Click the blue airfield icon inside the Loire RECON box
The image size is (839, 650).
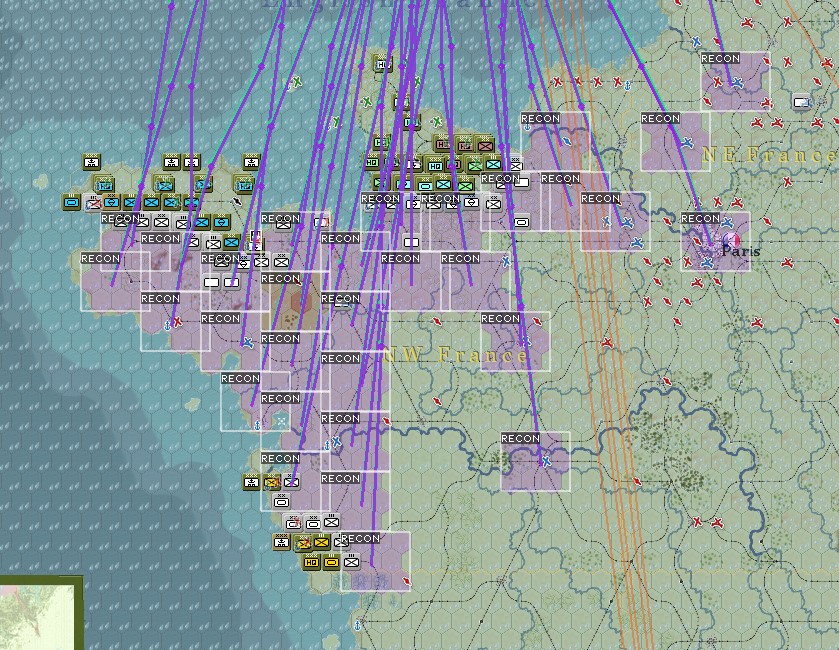(546, 461)
